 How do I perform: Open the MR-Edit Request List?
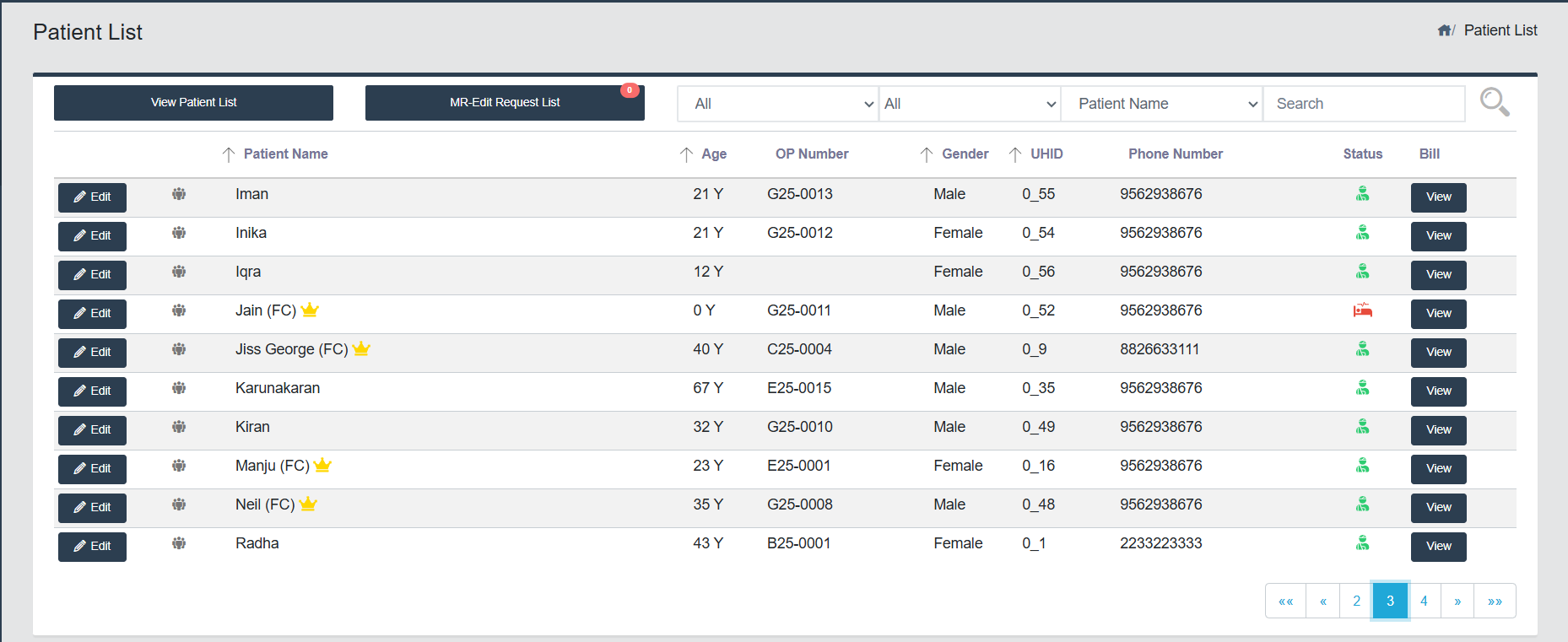point(505,103)
